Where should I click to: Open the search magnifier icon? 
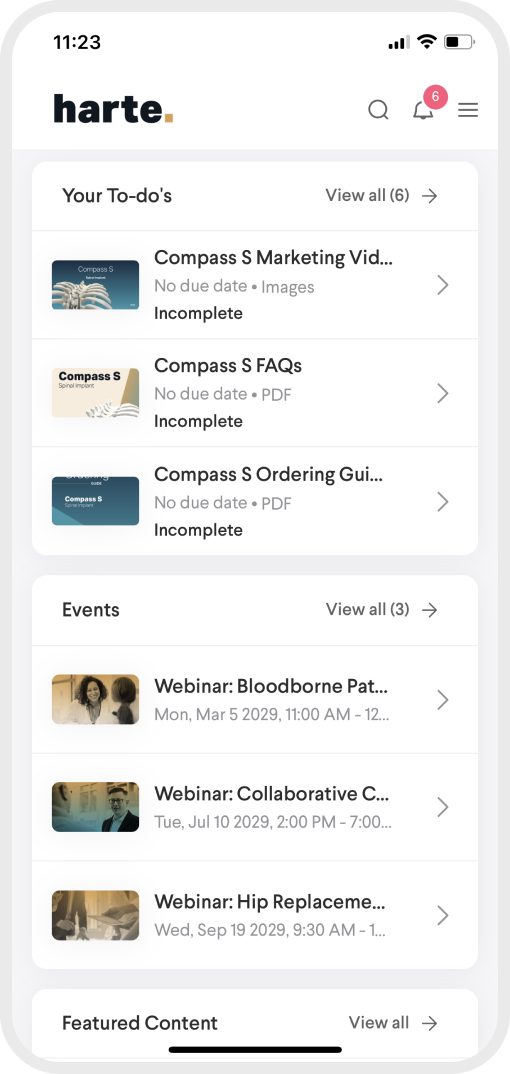click(378, 110)
